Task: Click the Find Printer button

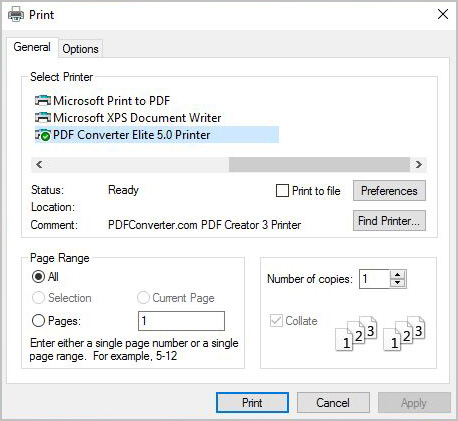Action: point(389,221)
